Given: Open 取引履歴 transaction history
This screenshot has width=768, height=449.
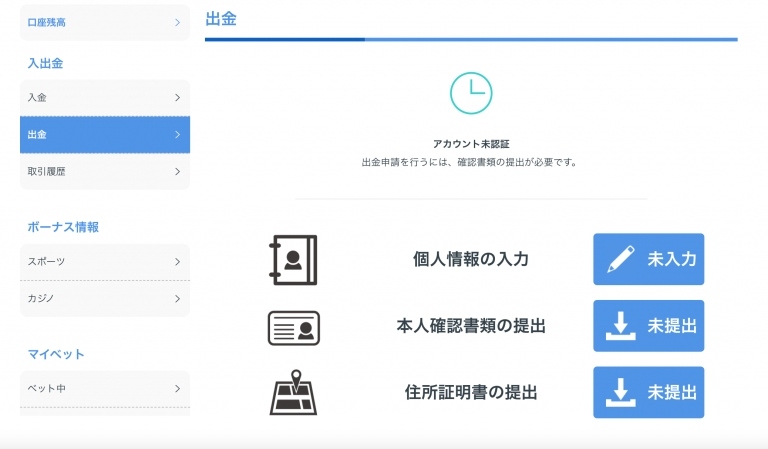Looking at the screenshot, I should 105,171.
